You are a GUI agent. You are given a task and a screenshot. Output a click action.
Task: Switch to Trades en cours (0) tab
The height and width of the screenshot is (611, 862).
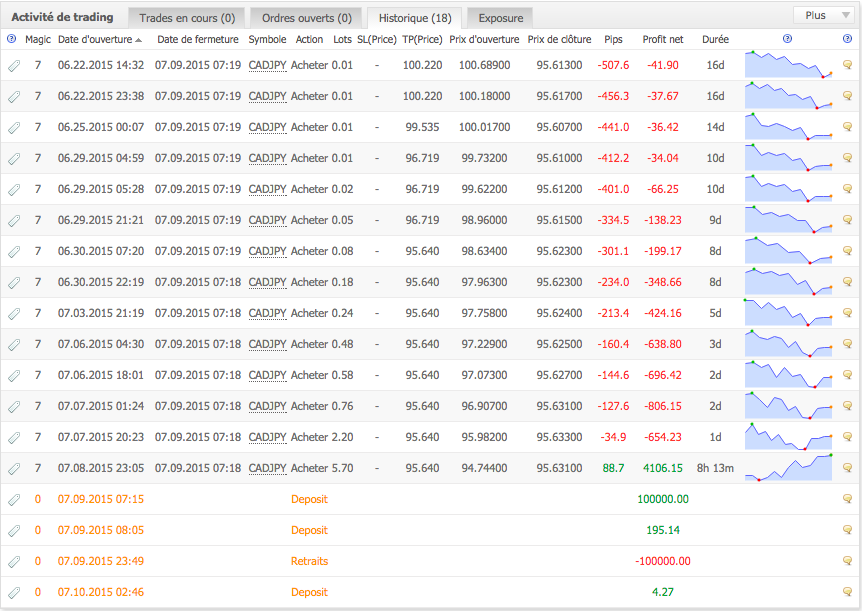pos(187,18)
